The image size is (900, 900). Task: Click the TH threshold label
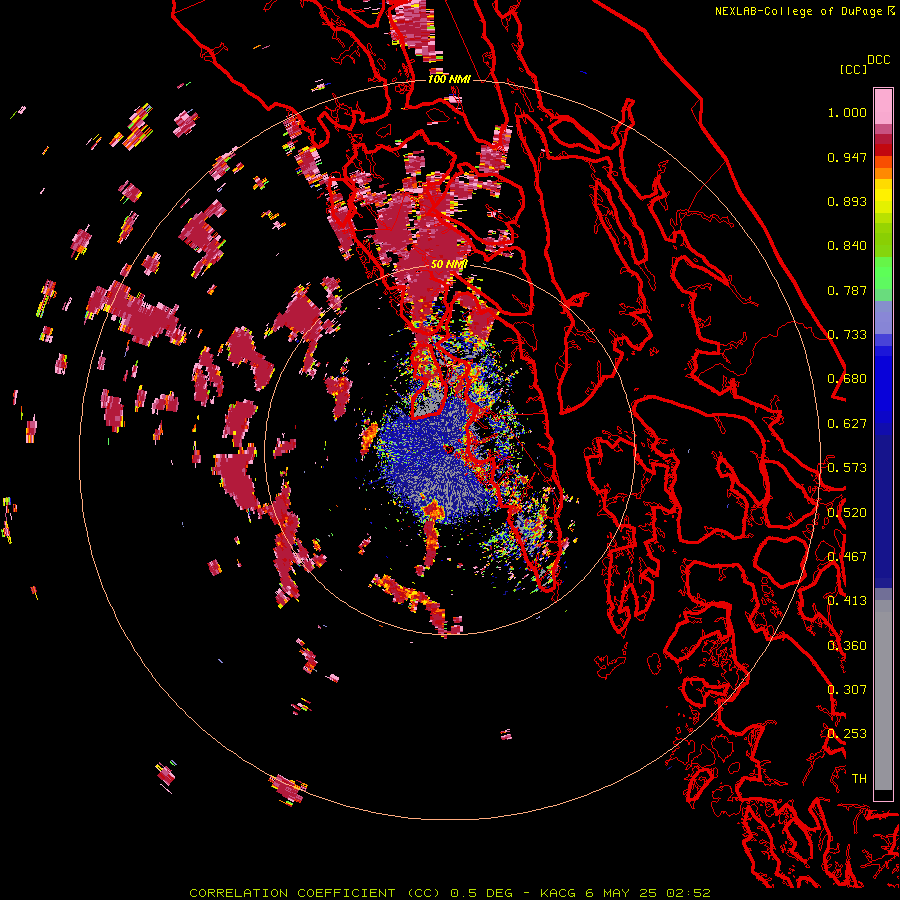859,779
